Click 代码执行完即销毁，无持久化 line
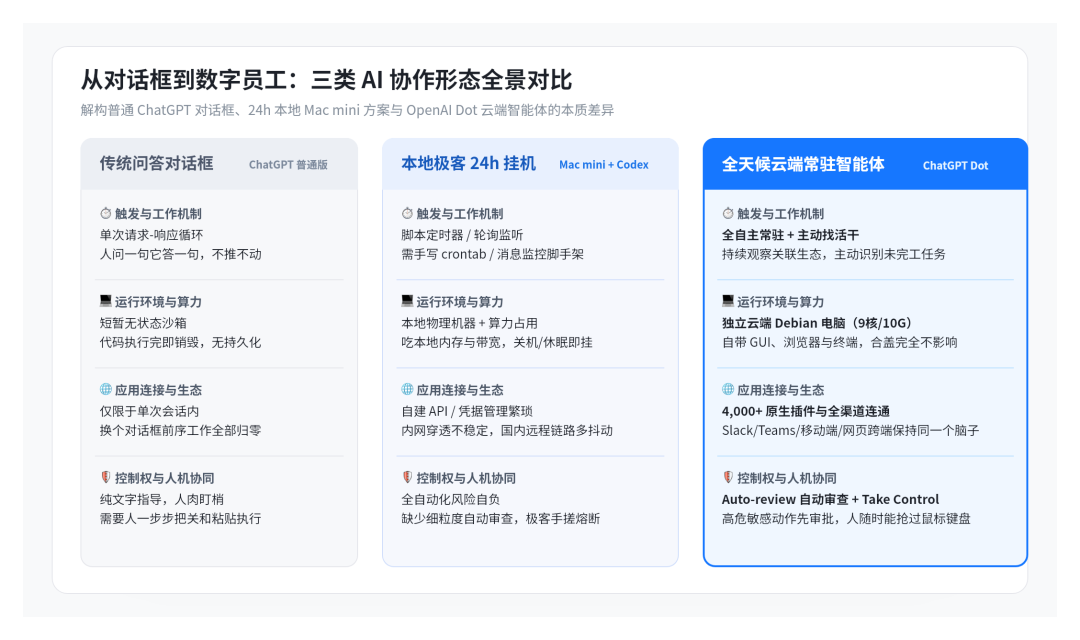This screenshot has height=640, width=1080. [x=180, y=342]
